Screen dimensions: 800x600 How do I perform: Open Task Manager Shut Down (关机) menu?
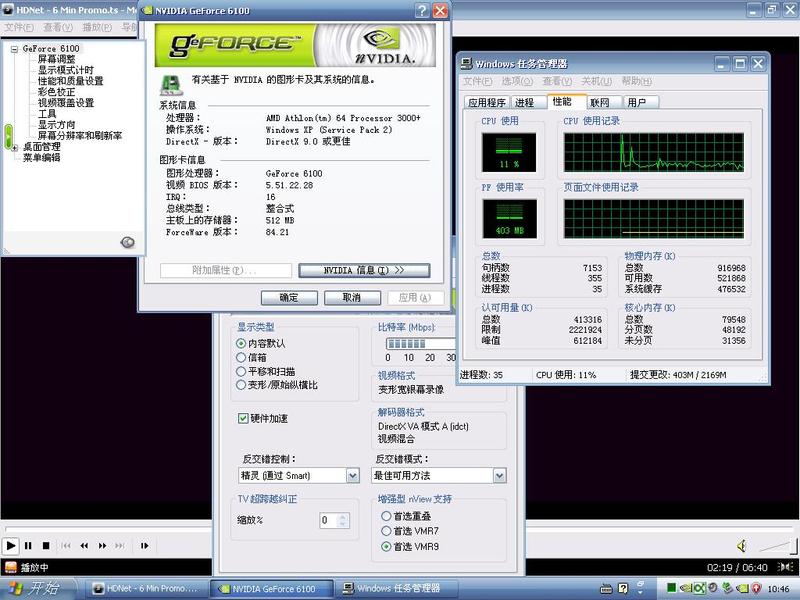[x=596, y=82]
